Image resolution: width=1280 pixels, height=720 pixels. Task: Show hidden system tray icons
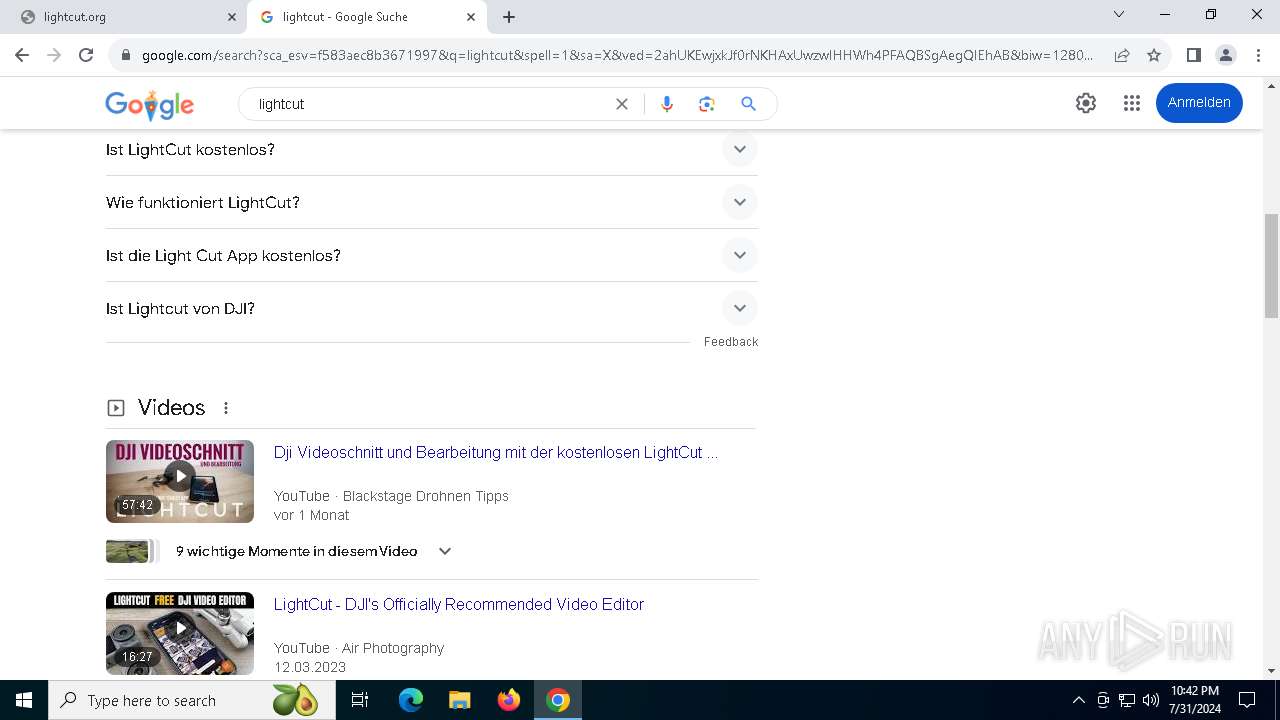pos(1078,700)
